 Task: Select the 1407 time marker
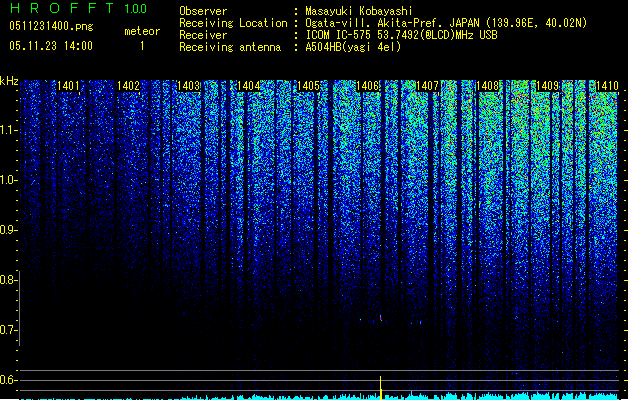click(x=428, y=86)
